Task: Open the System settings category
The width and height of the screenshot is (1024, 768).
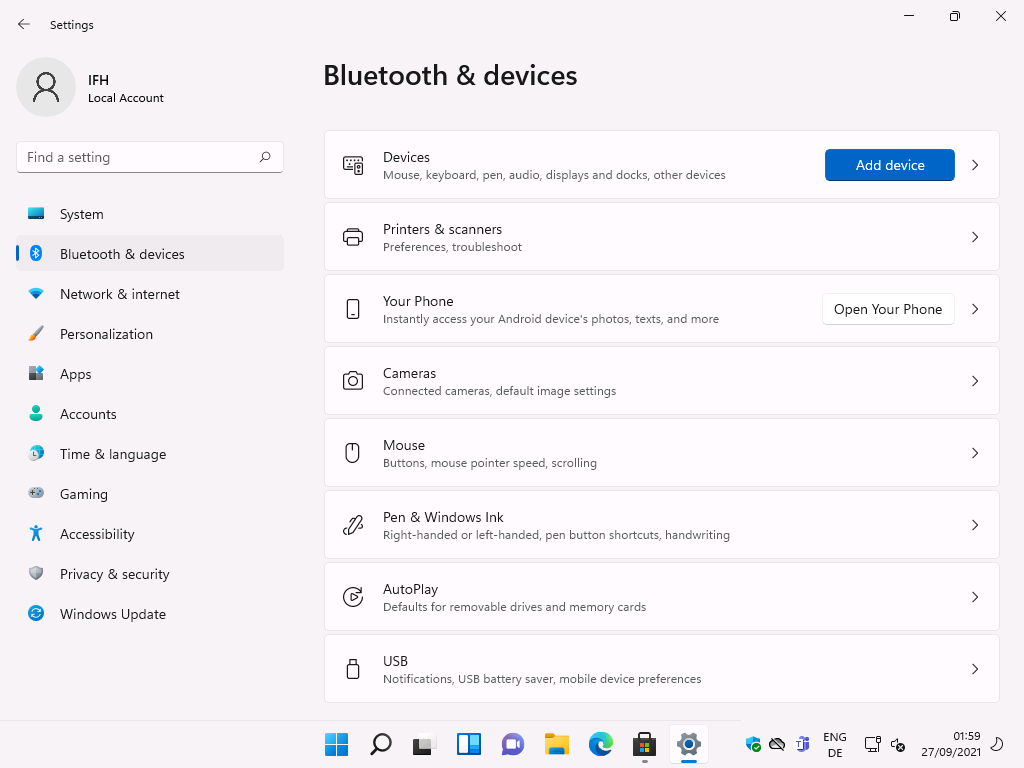Action: 82,214
